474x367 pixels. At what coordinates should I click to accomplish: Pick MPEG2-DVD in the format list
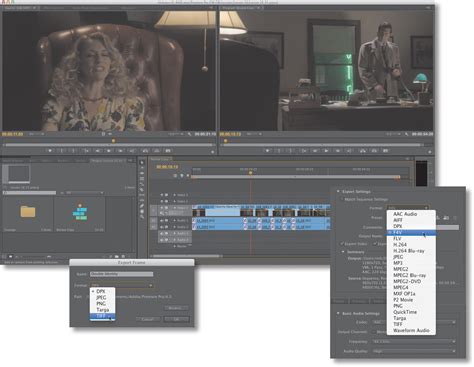pos(411,281)
